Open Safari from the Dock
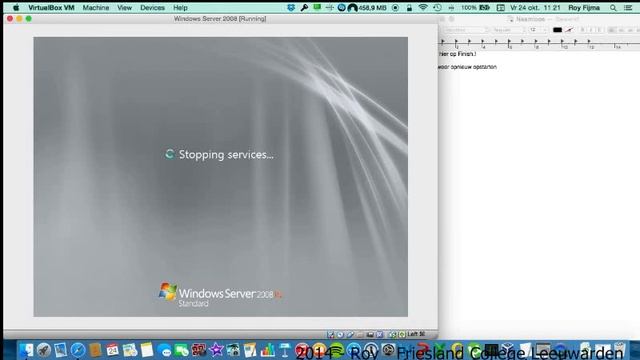This screenshot has height=360, width=640. (x=78, y=350)
